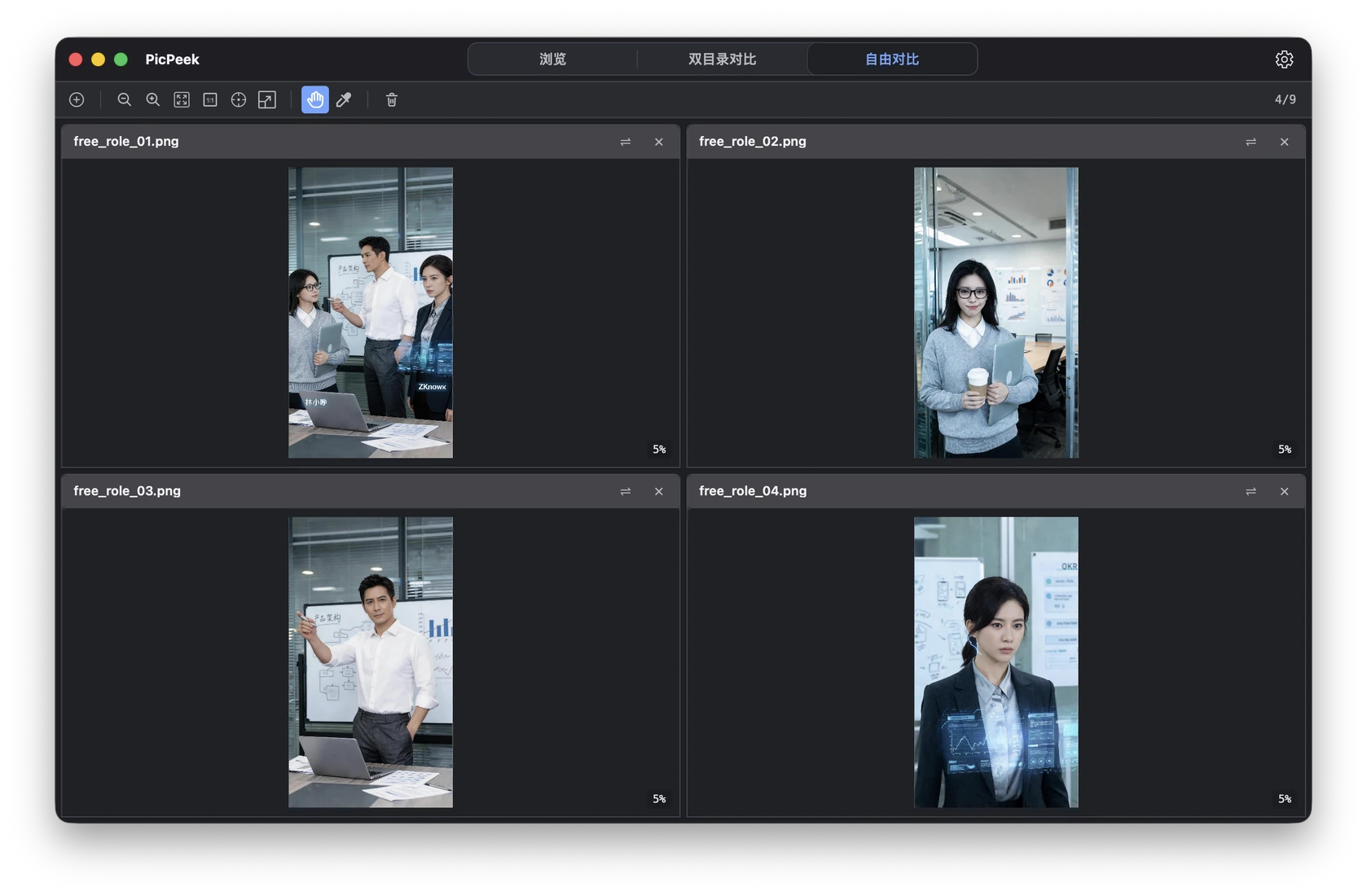Close the free_role_01.png panel

(659, 142)
